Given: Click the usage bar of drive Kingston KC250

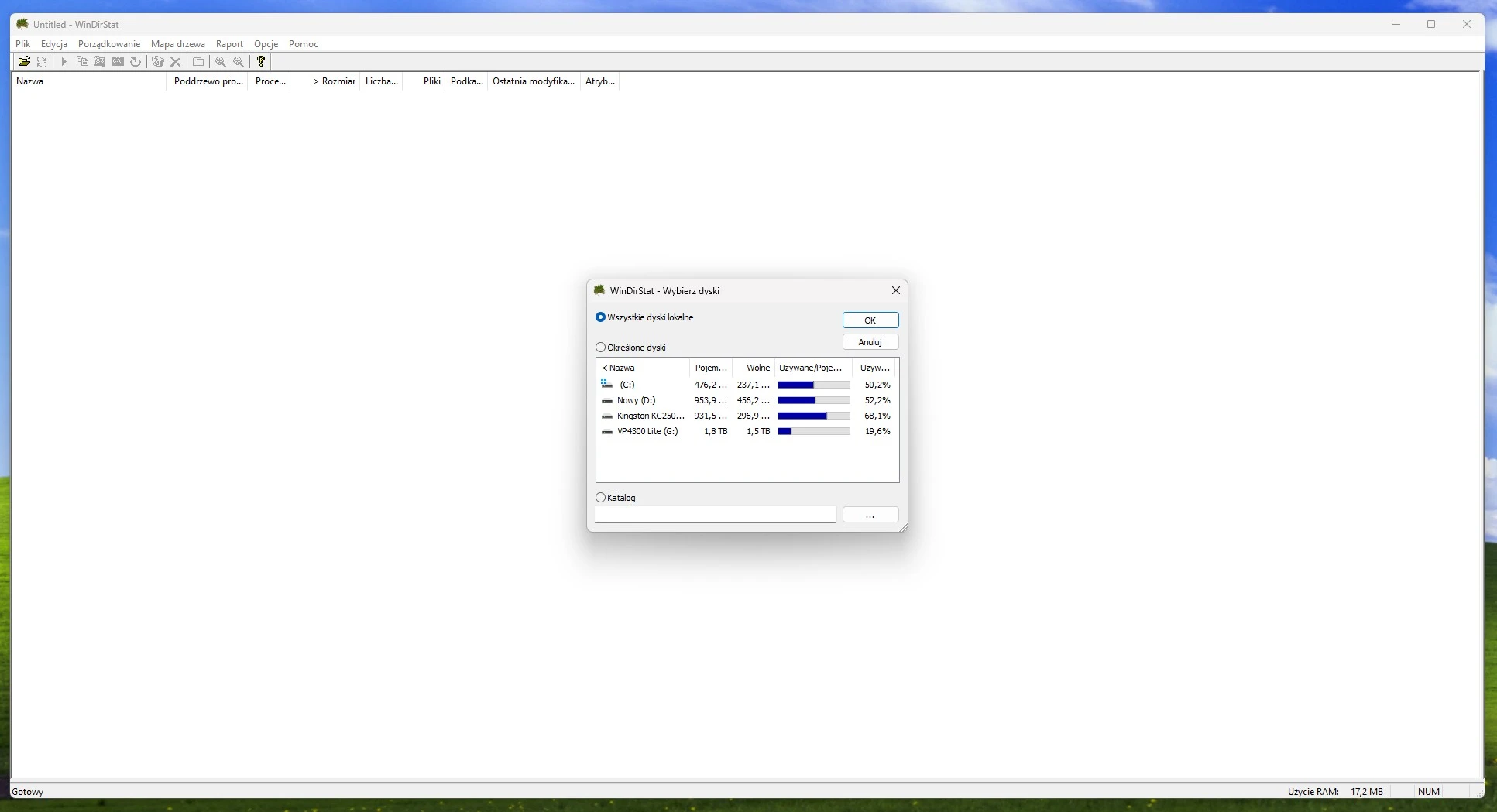Looking at the screenshot, I should pyautogui.click(x=814, y=416).
